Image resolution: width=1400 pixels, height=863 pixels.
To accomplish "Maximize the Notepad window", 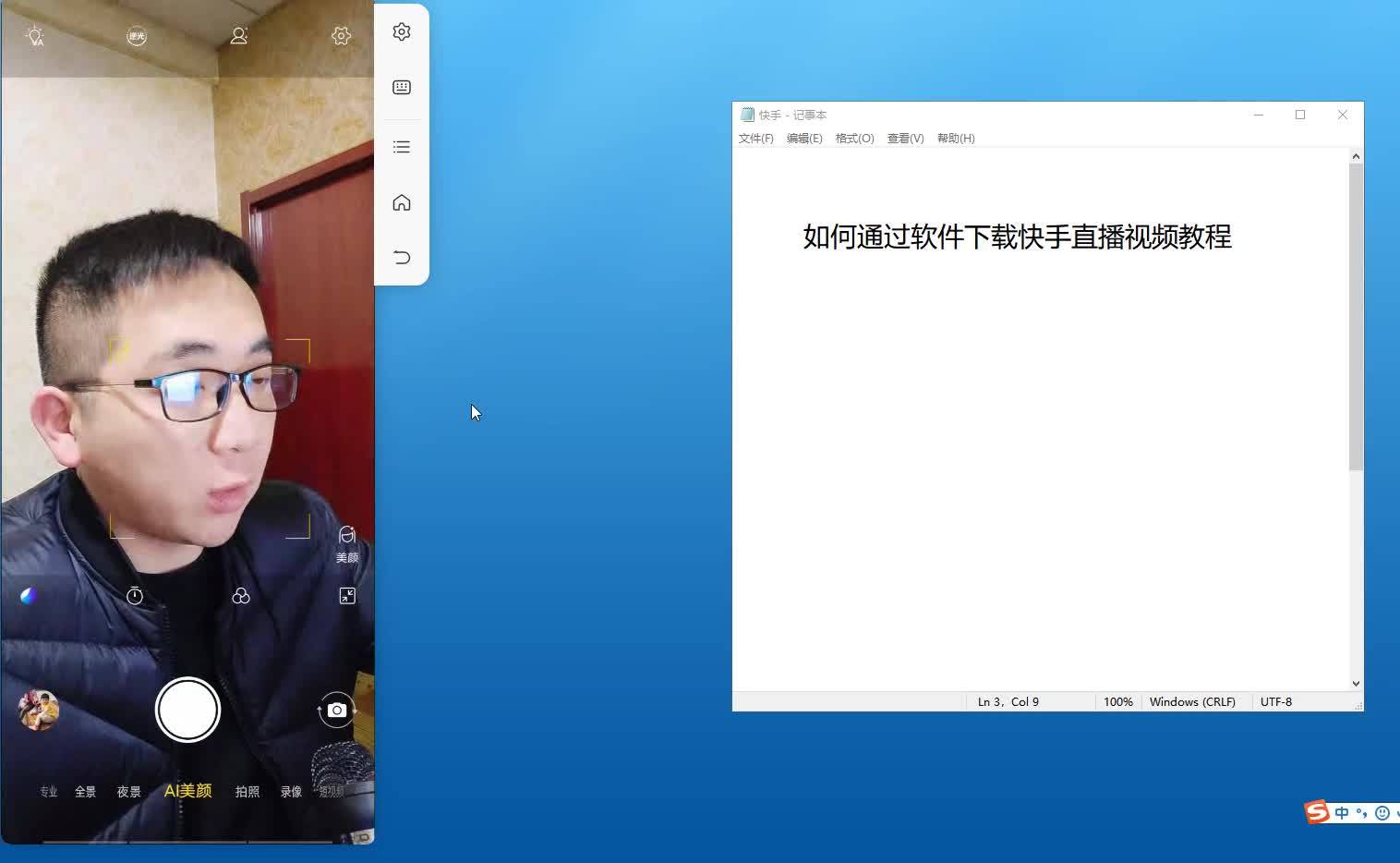I will coord(1300,115).
